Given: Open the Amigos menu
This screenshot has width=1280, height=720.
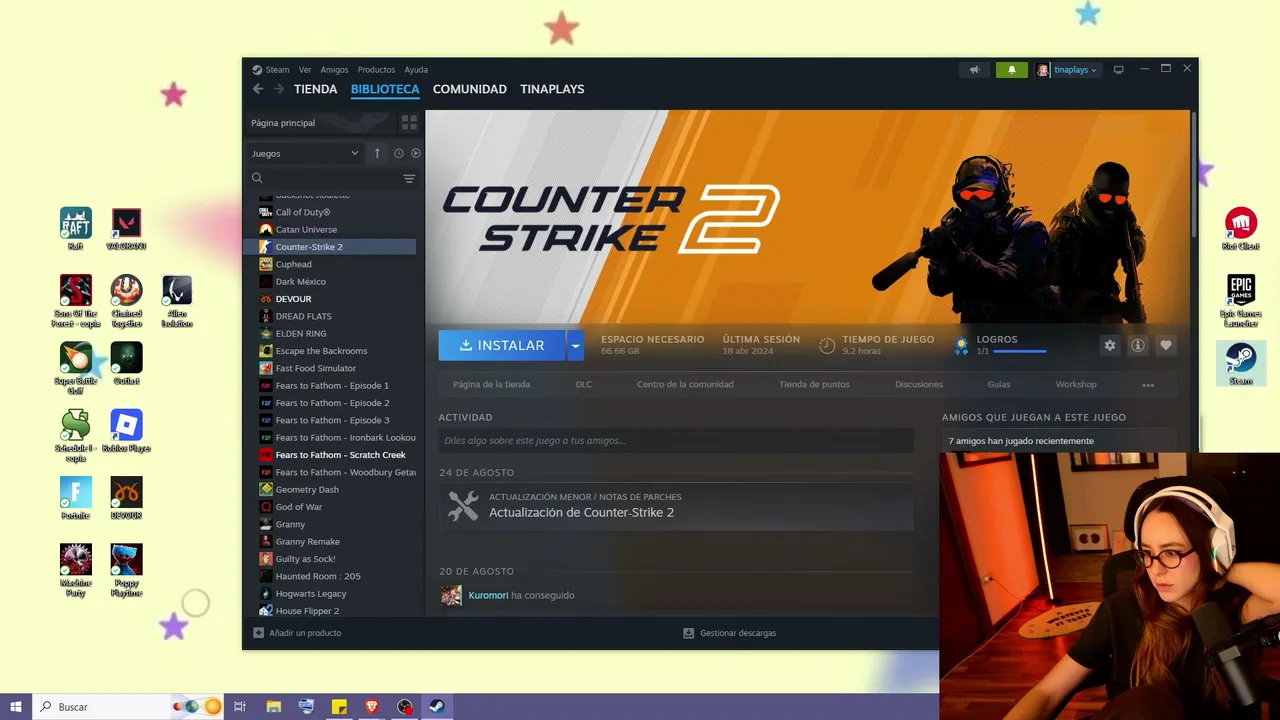Looking at the screenshot, I should coord(334,70).
